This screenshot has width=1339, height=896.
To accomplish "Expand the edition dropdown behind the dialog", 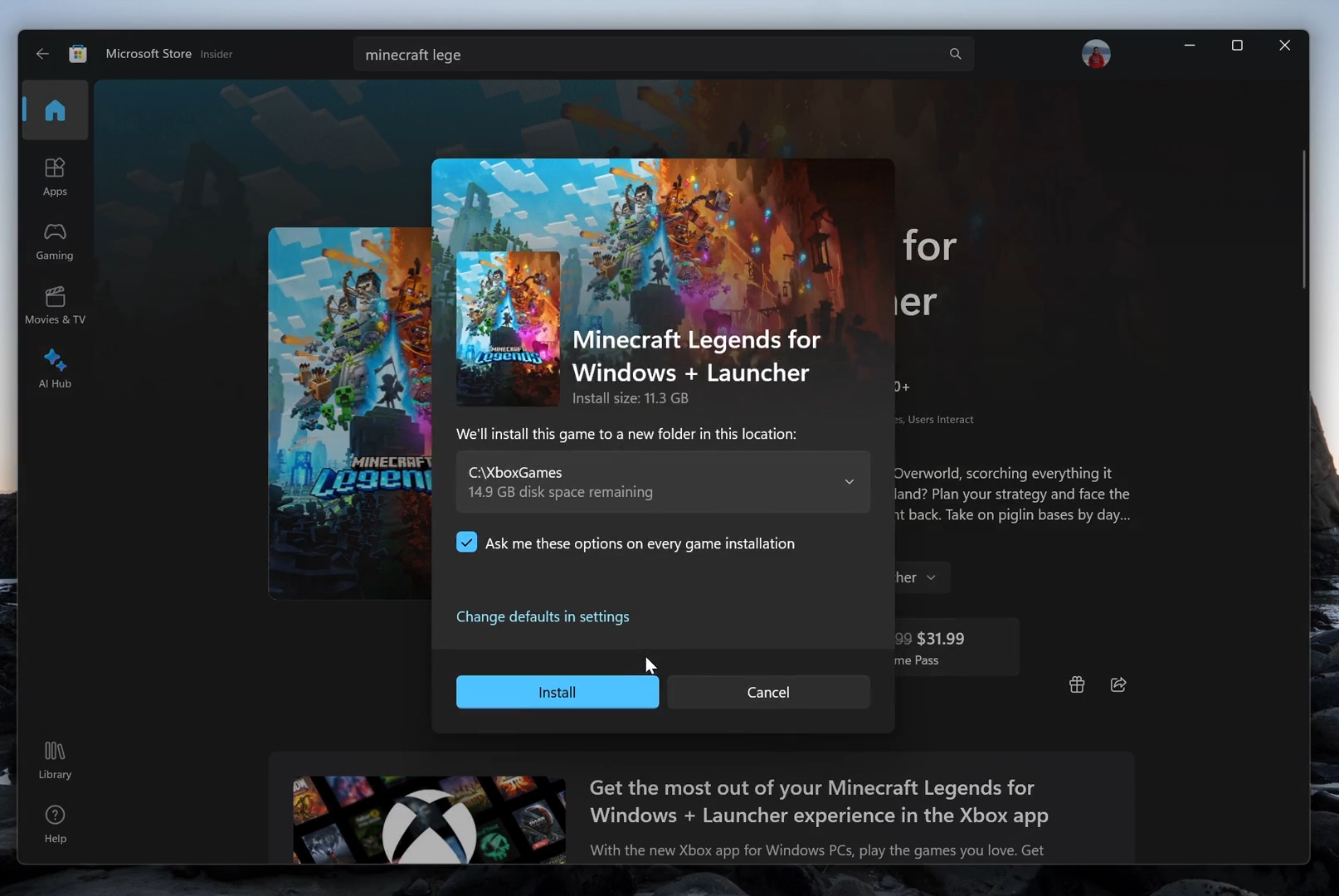I will click(x=921, y=577).
